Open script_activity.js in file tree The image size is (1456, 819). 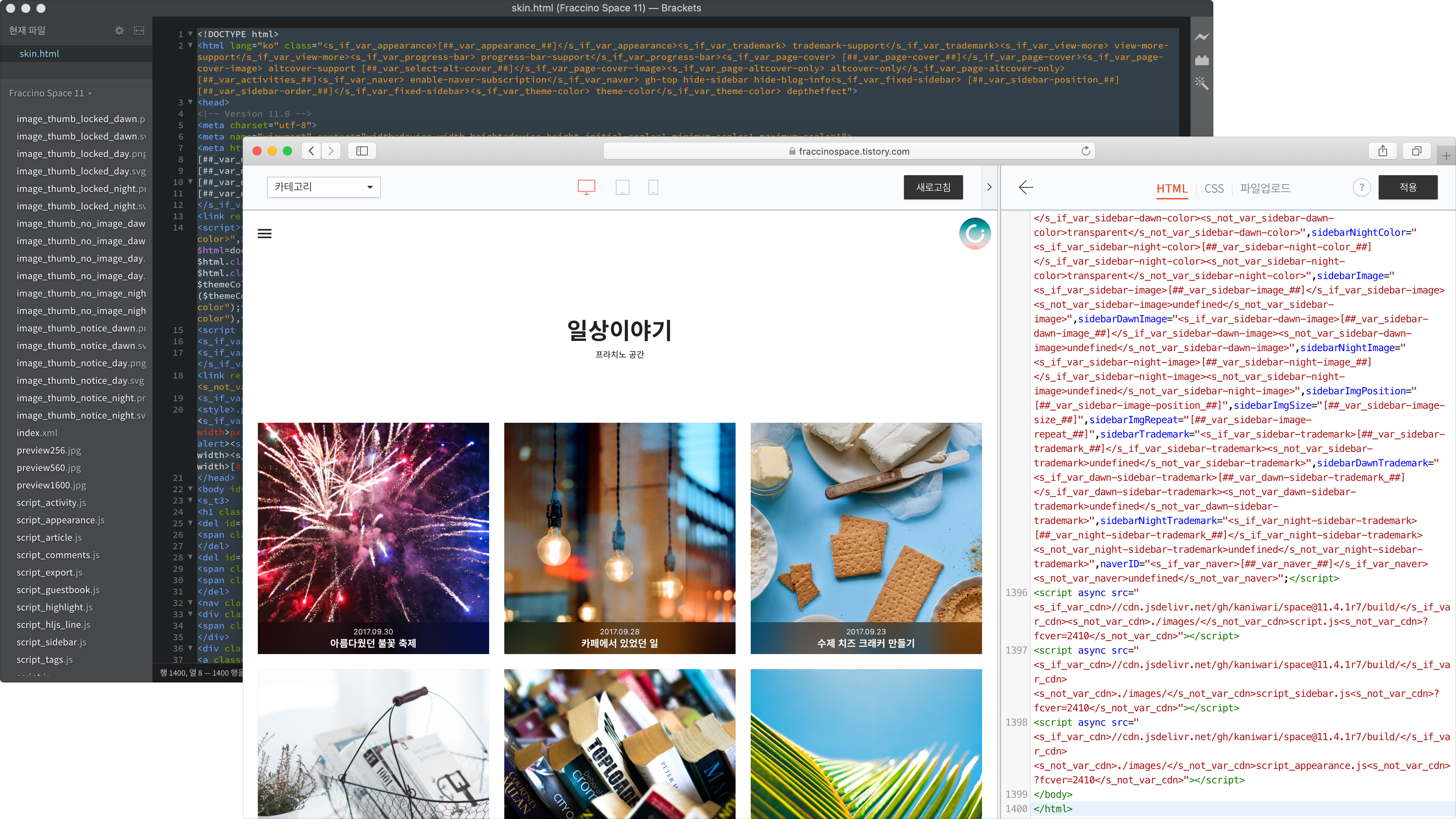(52, 503)
